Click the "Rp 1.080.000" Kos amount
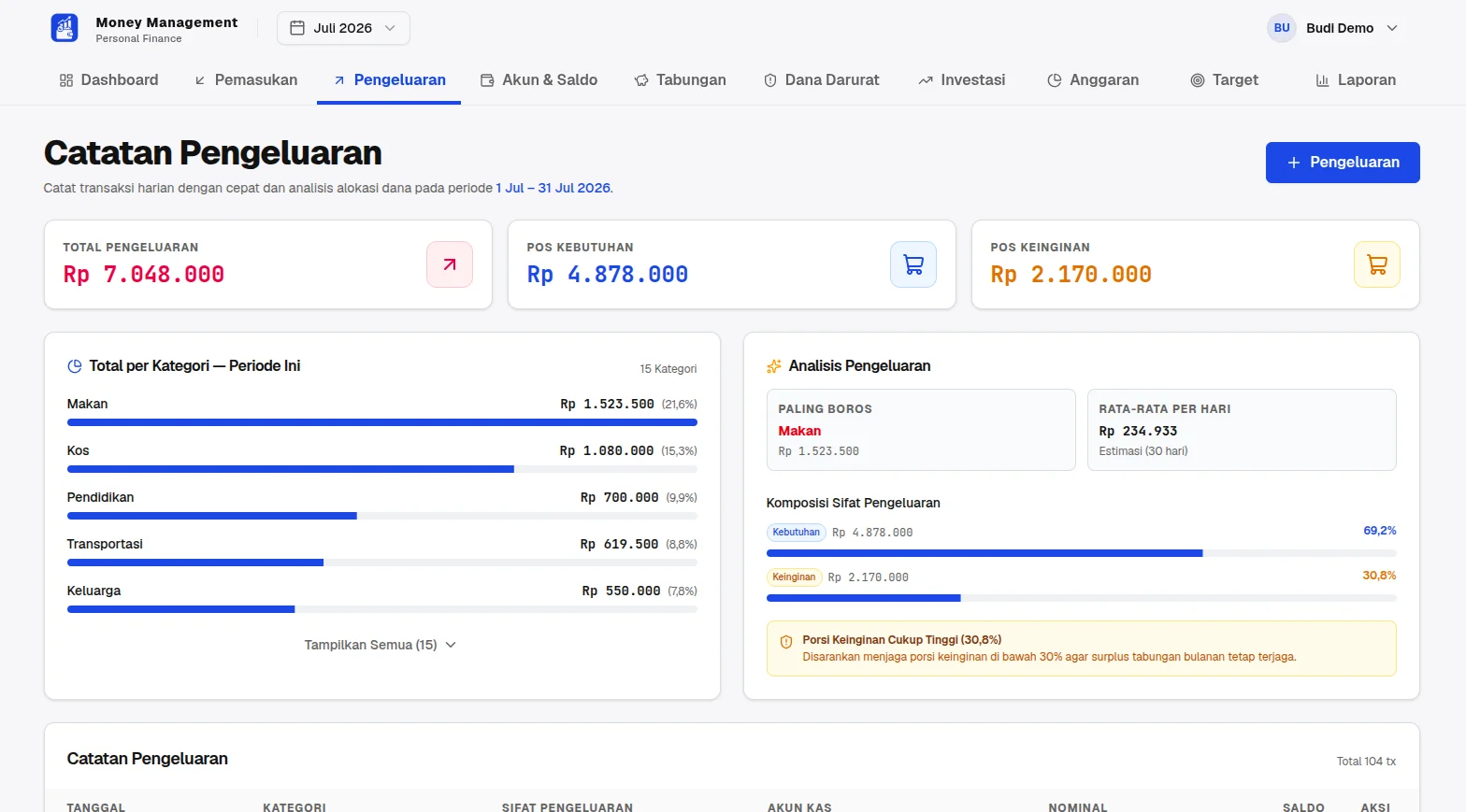This screenshot has width=1466, height=812. 607,450
